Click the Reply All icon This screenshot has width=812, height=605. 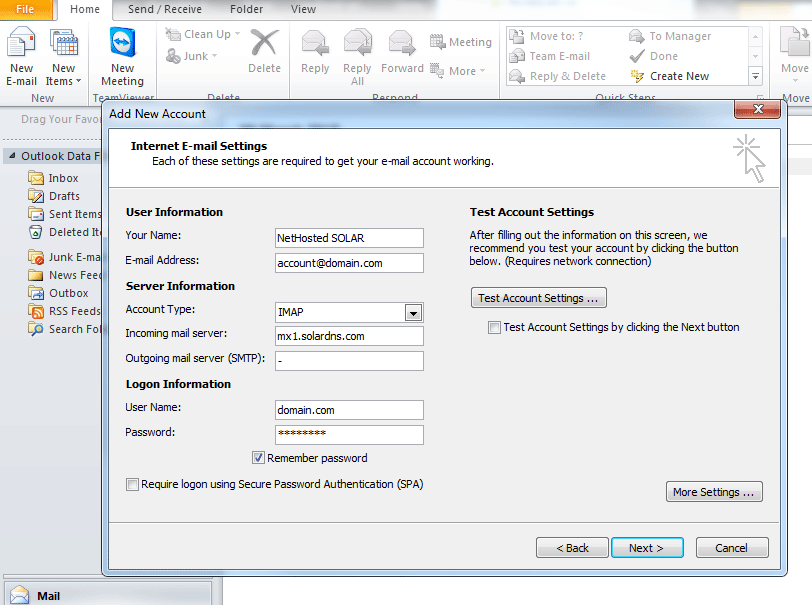[357, 42]
